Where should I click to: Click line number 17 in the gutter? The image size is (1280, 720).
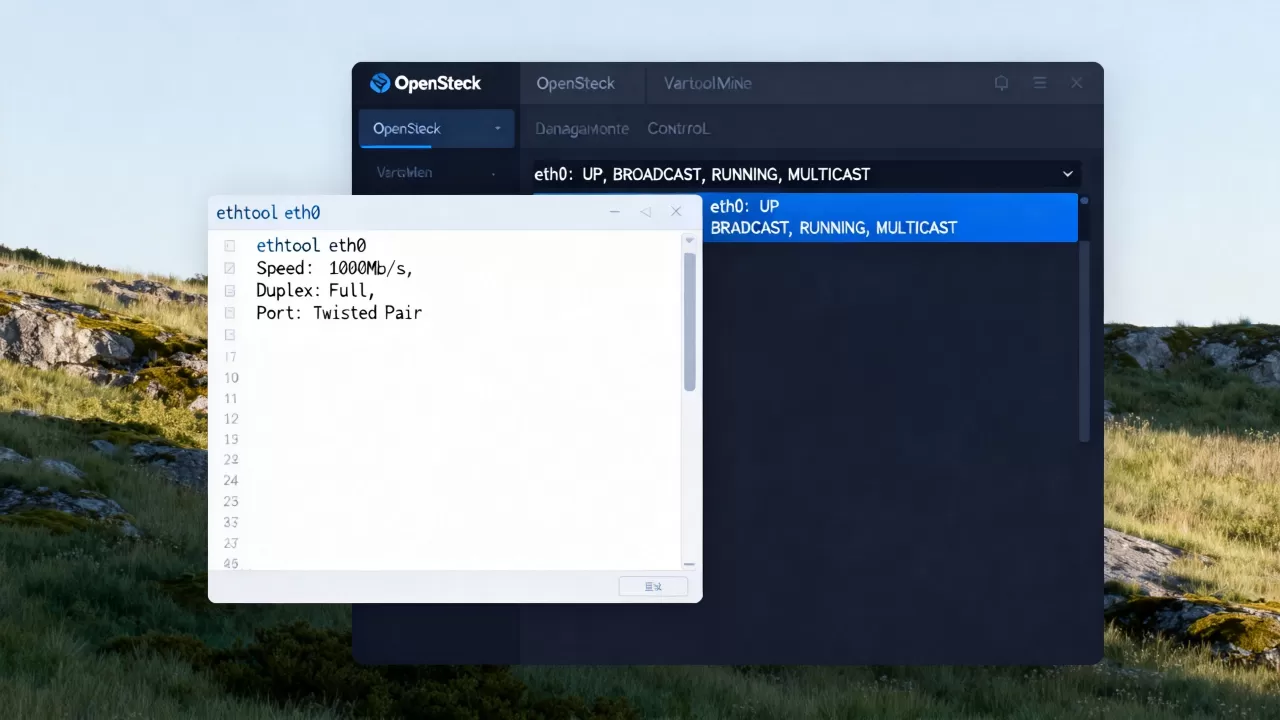click(x=231, y=357)
